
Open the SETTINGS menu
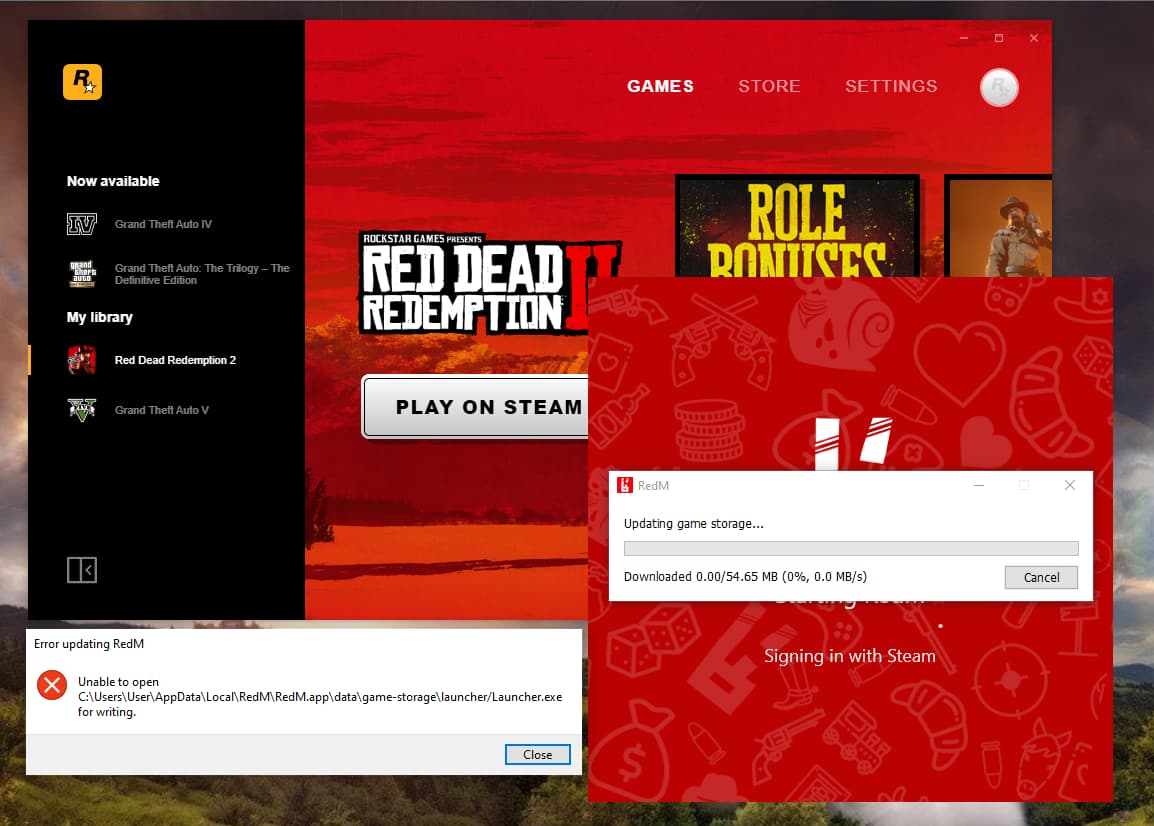click(891, 86)
